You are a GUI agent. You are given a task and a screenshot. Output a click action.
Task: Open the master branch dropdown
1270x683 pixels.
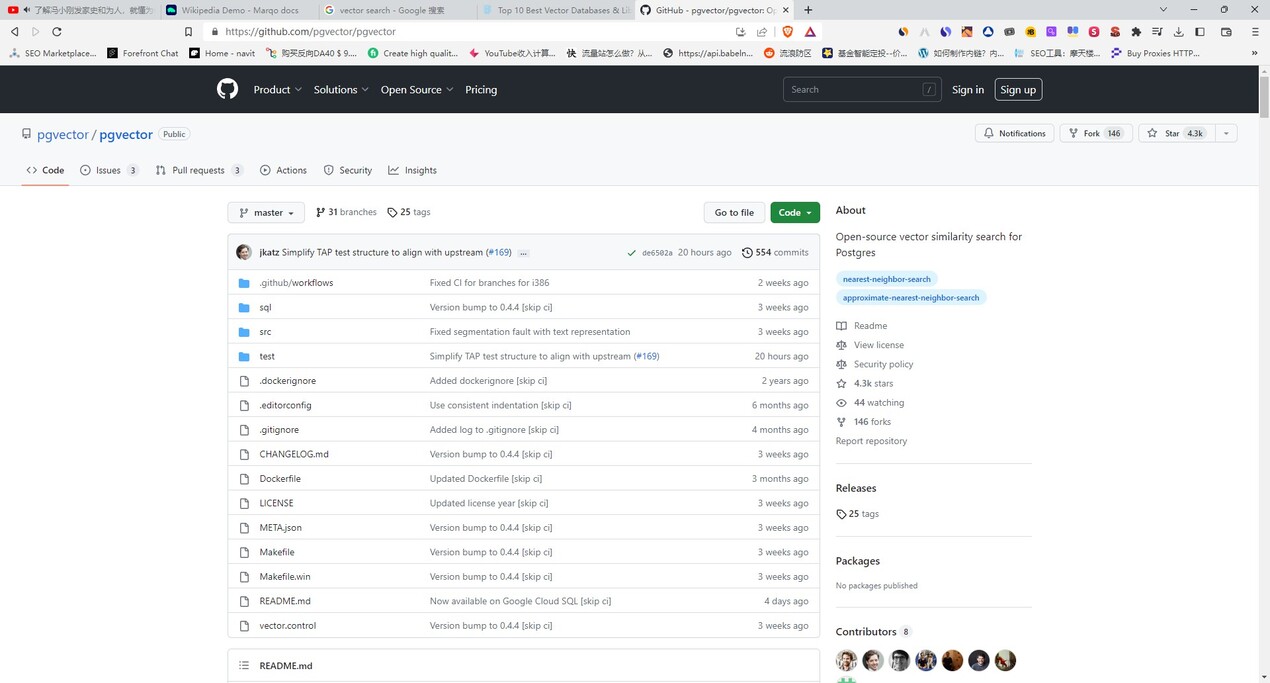point(266,212)
